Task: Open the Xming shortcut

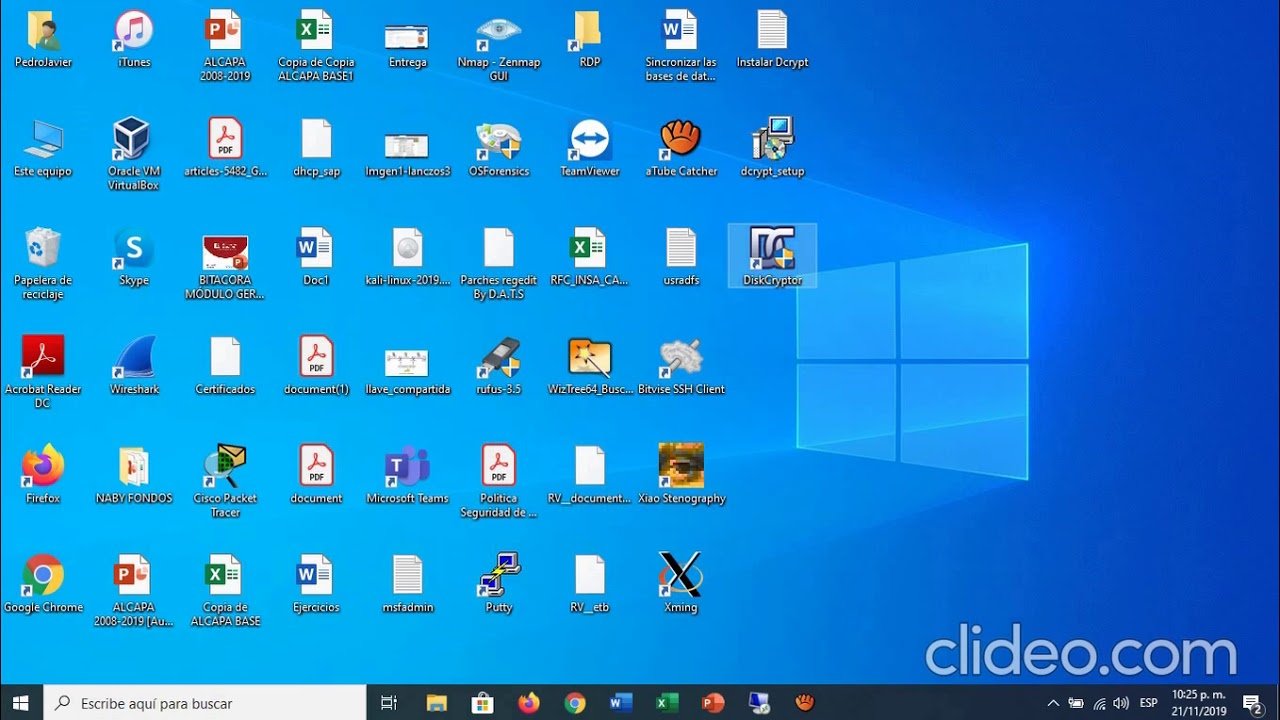Action: [x=681, y=584]
